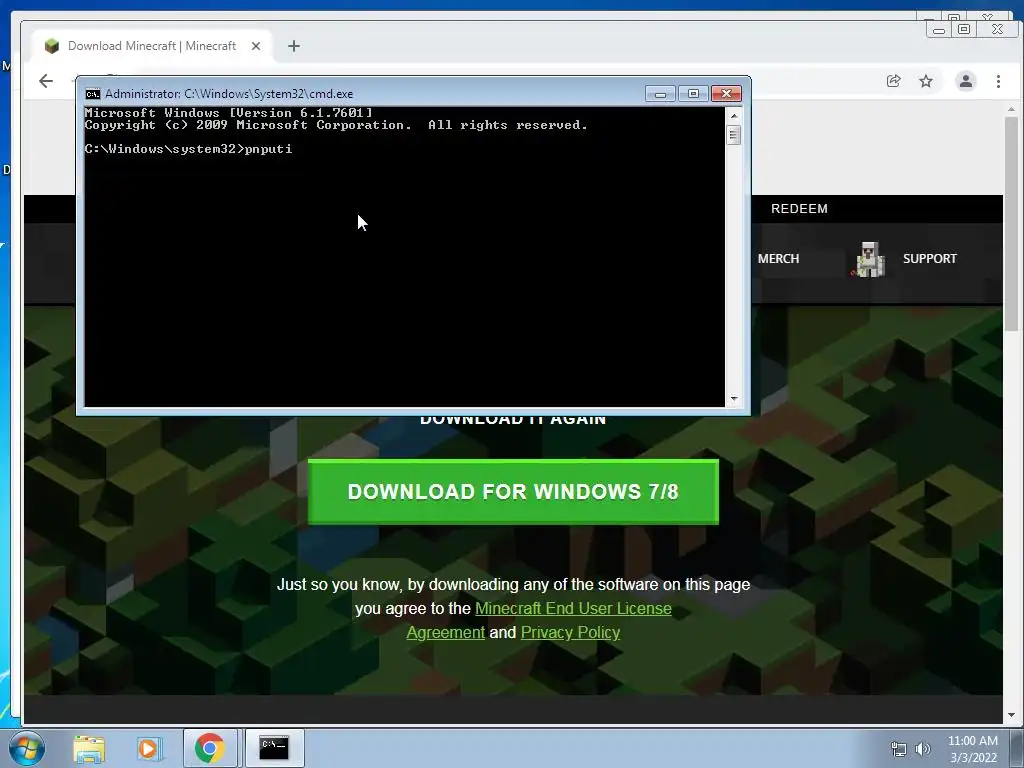Open Minecraft End User License link
Image resolution: width=1024 pixels, height=768 pixels.
(573, 608)
